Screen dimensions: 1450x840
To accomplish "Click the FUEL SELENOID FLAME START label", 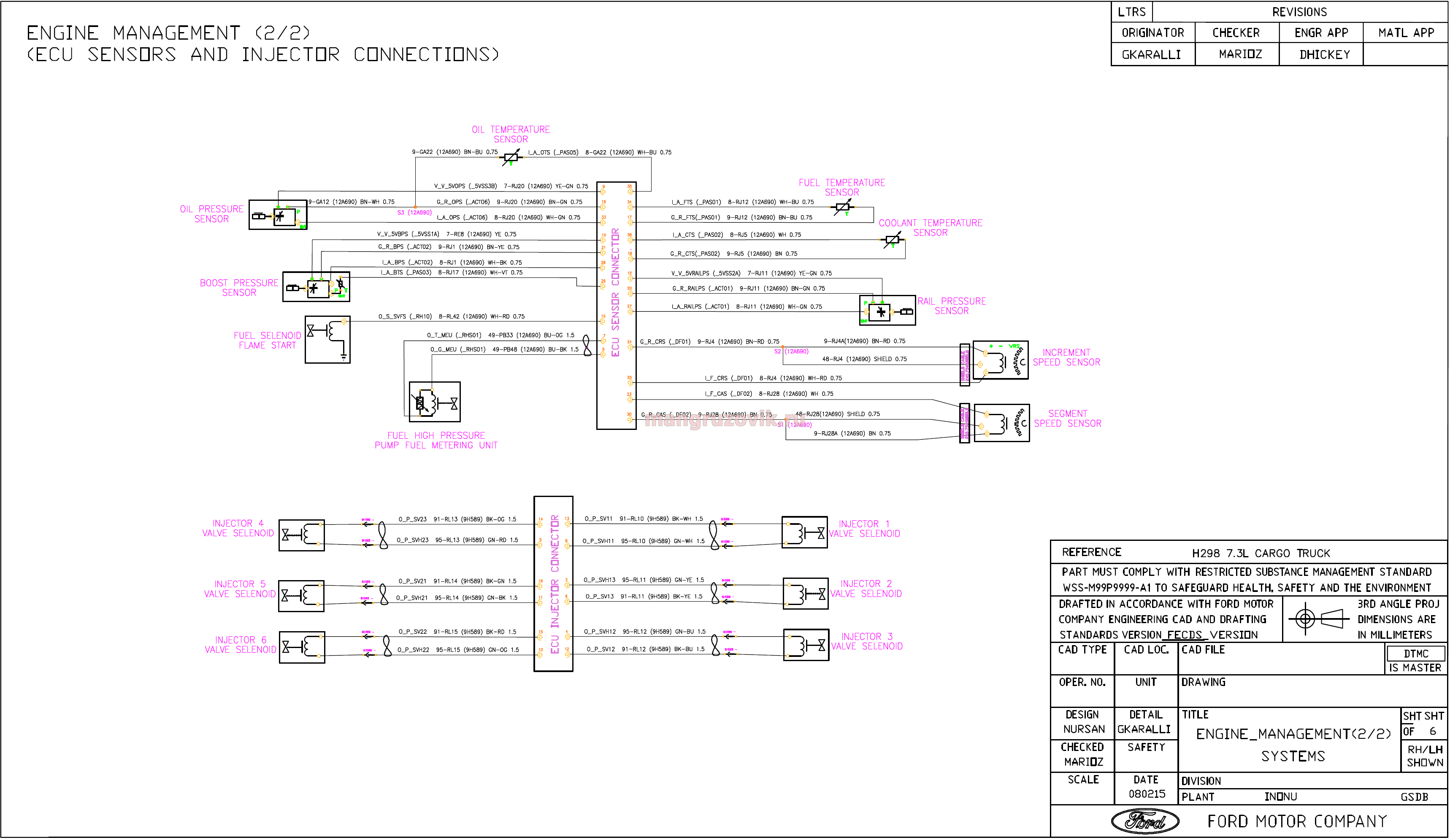I will click(268, 340).
